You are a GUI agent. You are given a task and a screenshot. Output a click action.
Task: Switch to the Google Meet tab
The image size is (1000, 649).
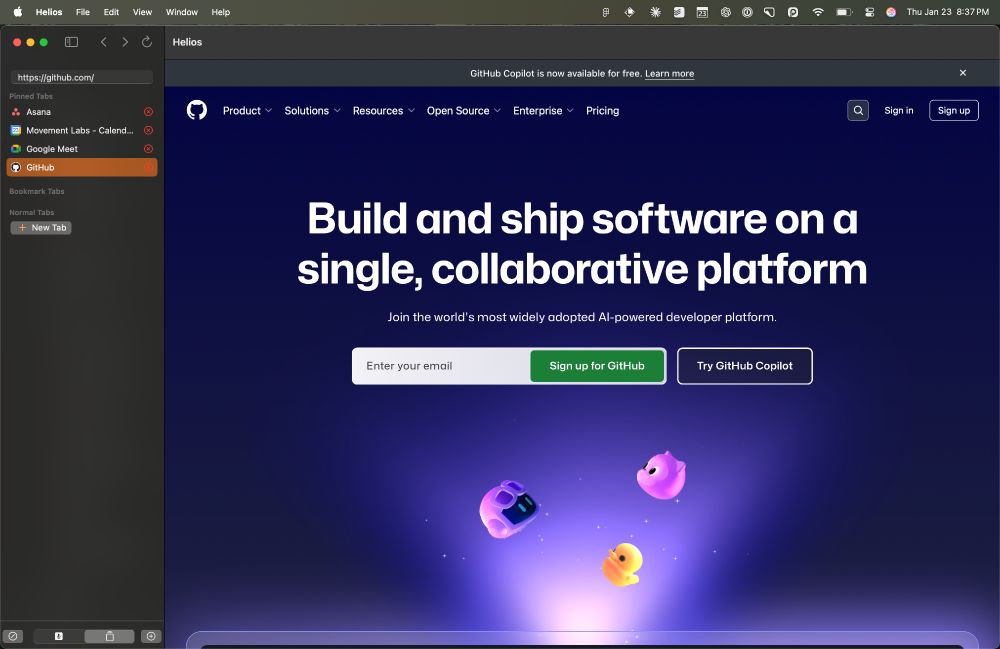(82, 149)
